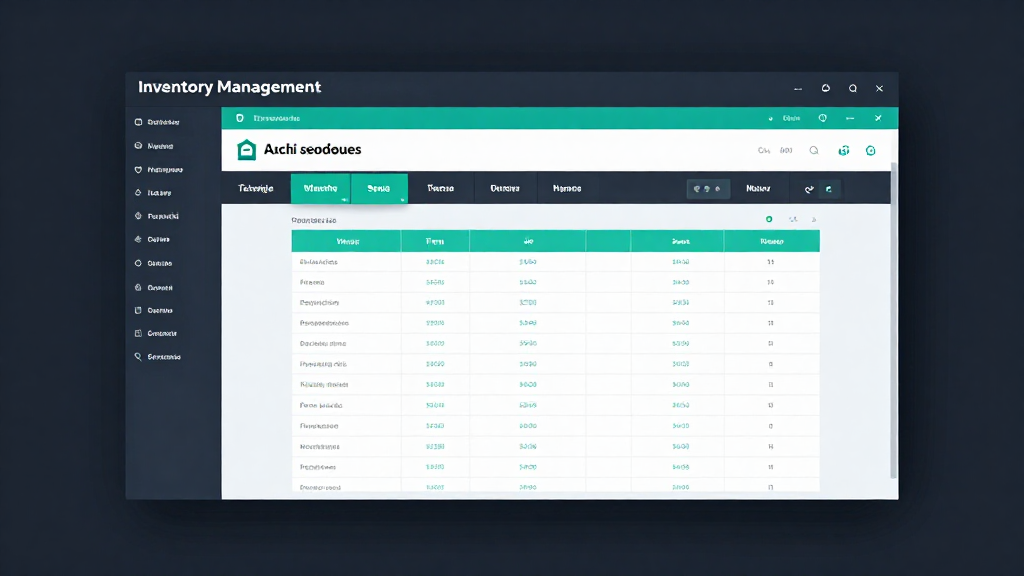1024x576 pixels.
Task: Click the teal square icon next to the refresh arrow
Action: [829, 189]
